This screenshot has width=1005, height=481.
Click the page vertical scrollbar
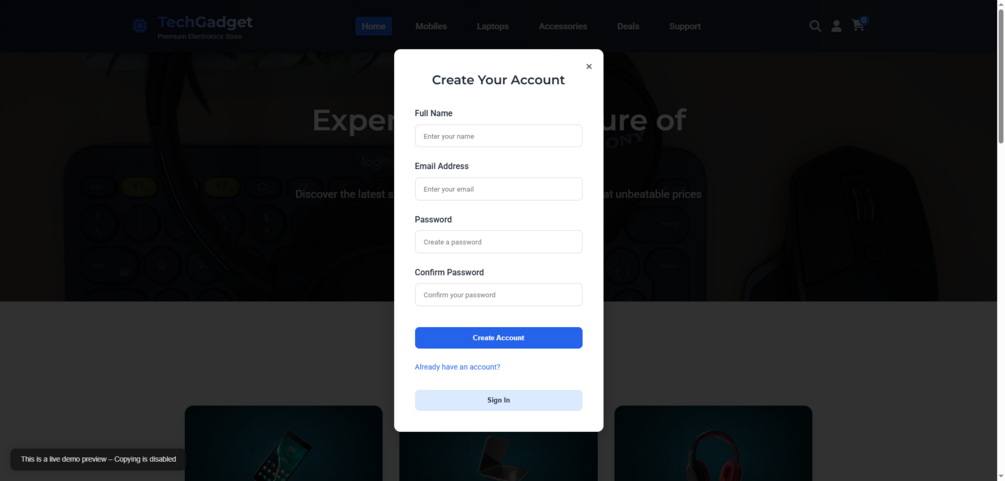[1001, 240]
